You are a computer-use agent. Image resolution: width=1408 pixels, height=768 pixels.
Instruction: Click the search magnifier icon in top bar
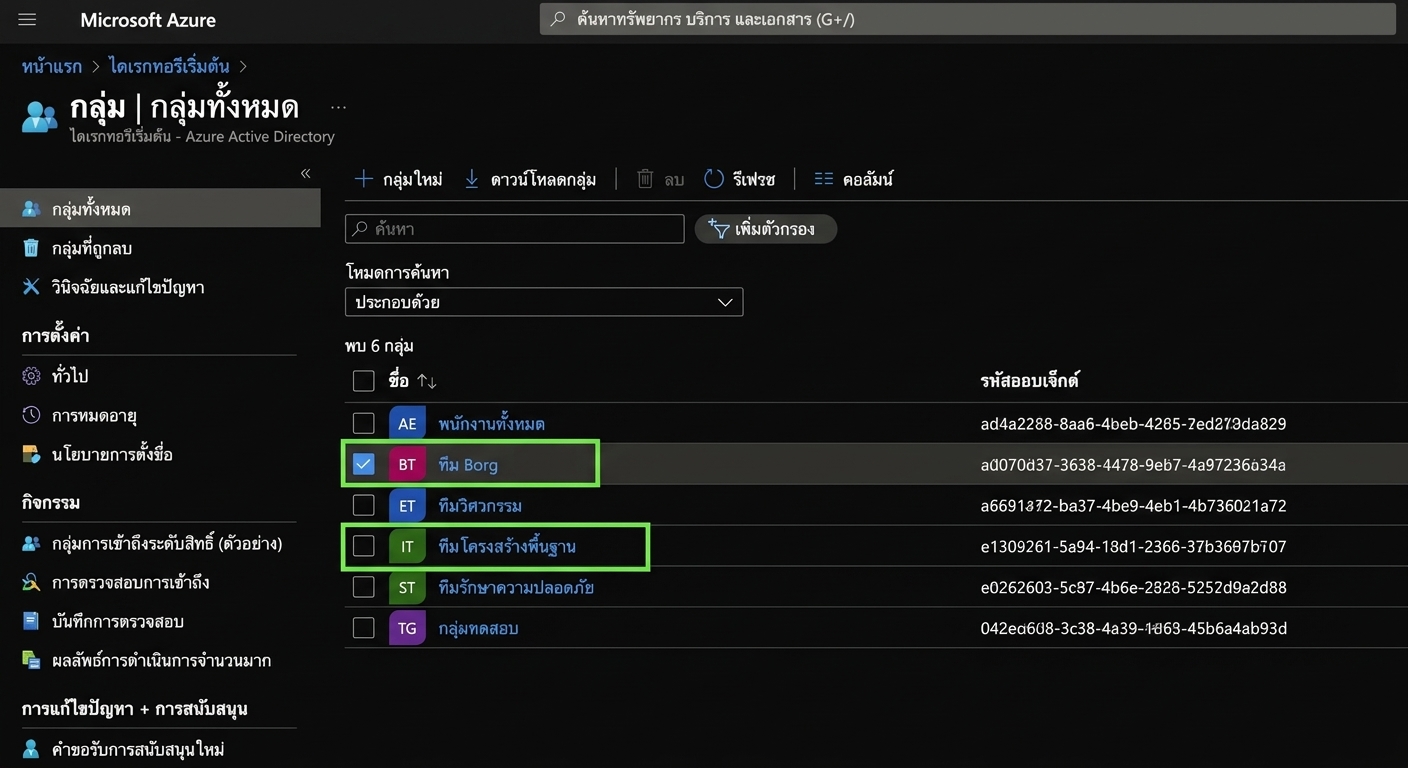[x=559, y=19]
